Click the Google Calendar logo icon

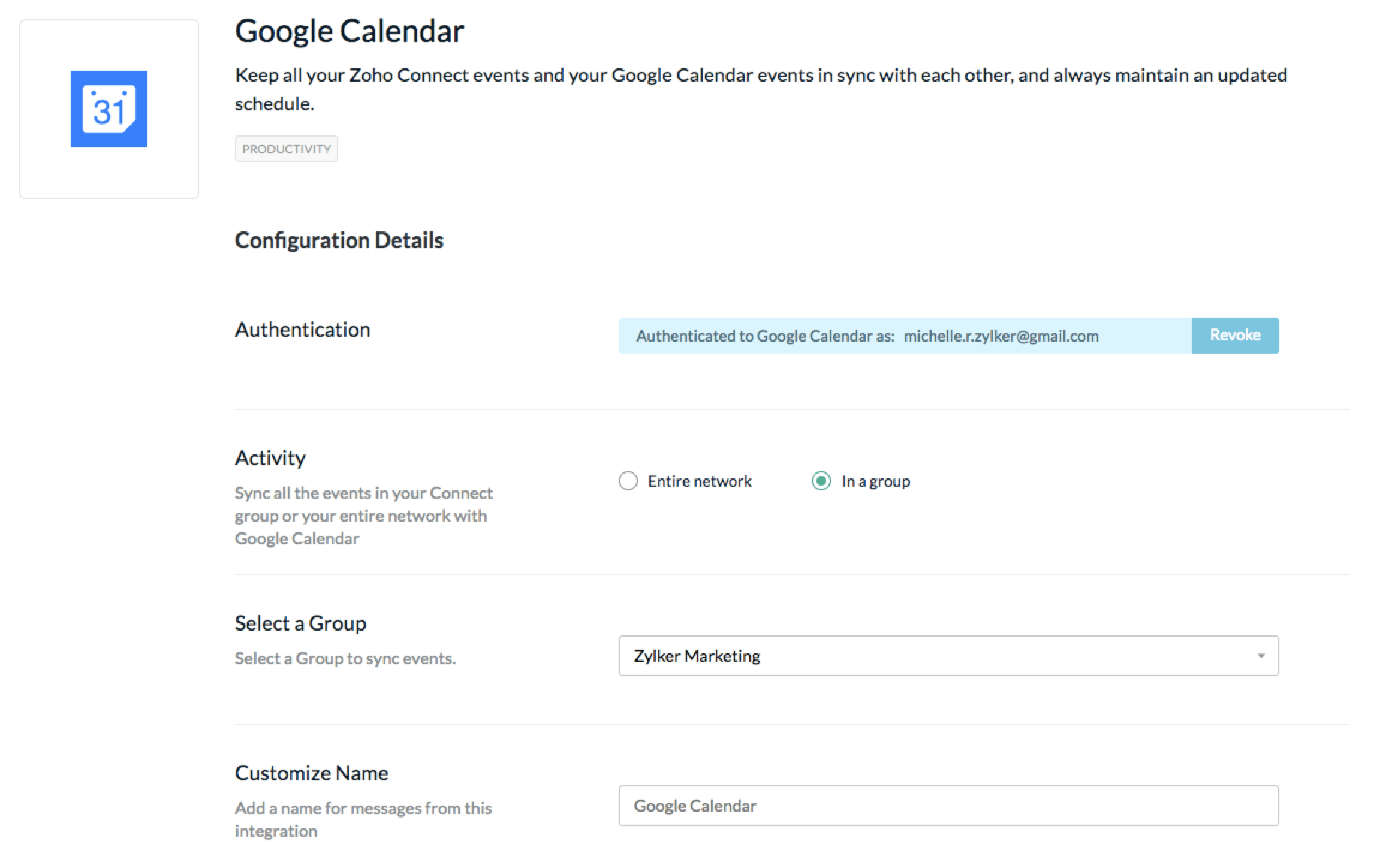click(x=109, y=109)
